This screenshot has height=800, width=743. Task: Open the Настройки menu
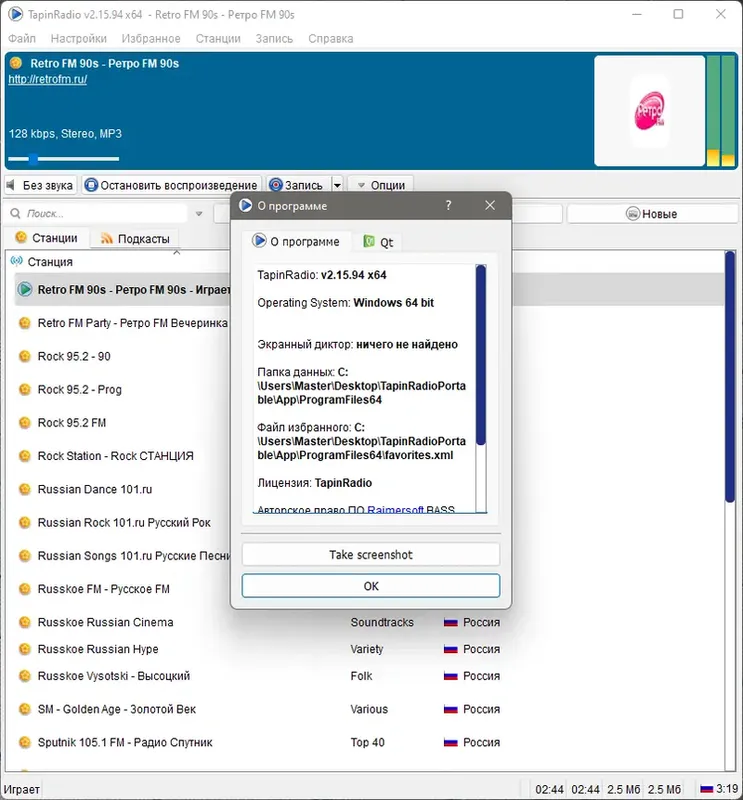pos(79,38)
